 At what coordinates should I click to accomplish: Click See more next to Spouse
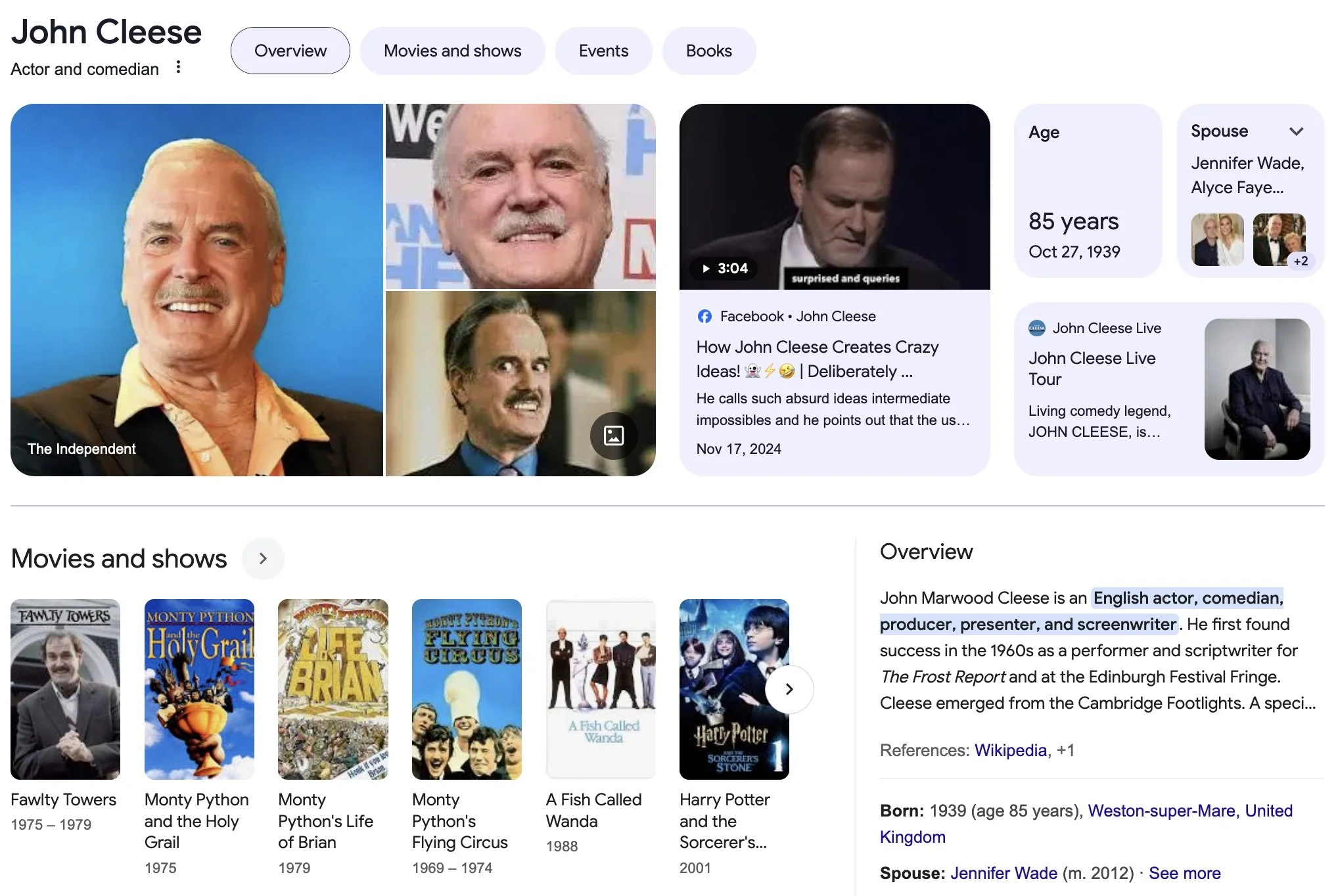click(x=1184, y=873)
